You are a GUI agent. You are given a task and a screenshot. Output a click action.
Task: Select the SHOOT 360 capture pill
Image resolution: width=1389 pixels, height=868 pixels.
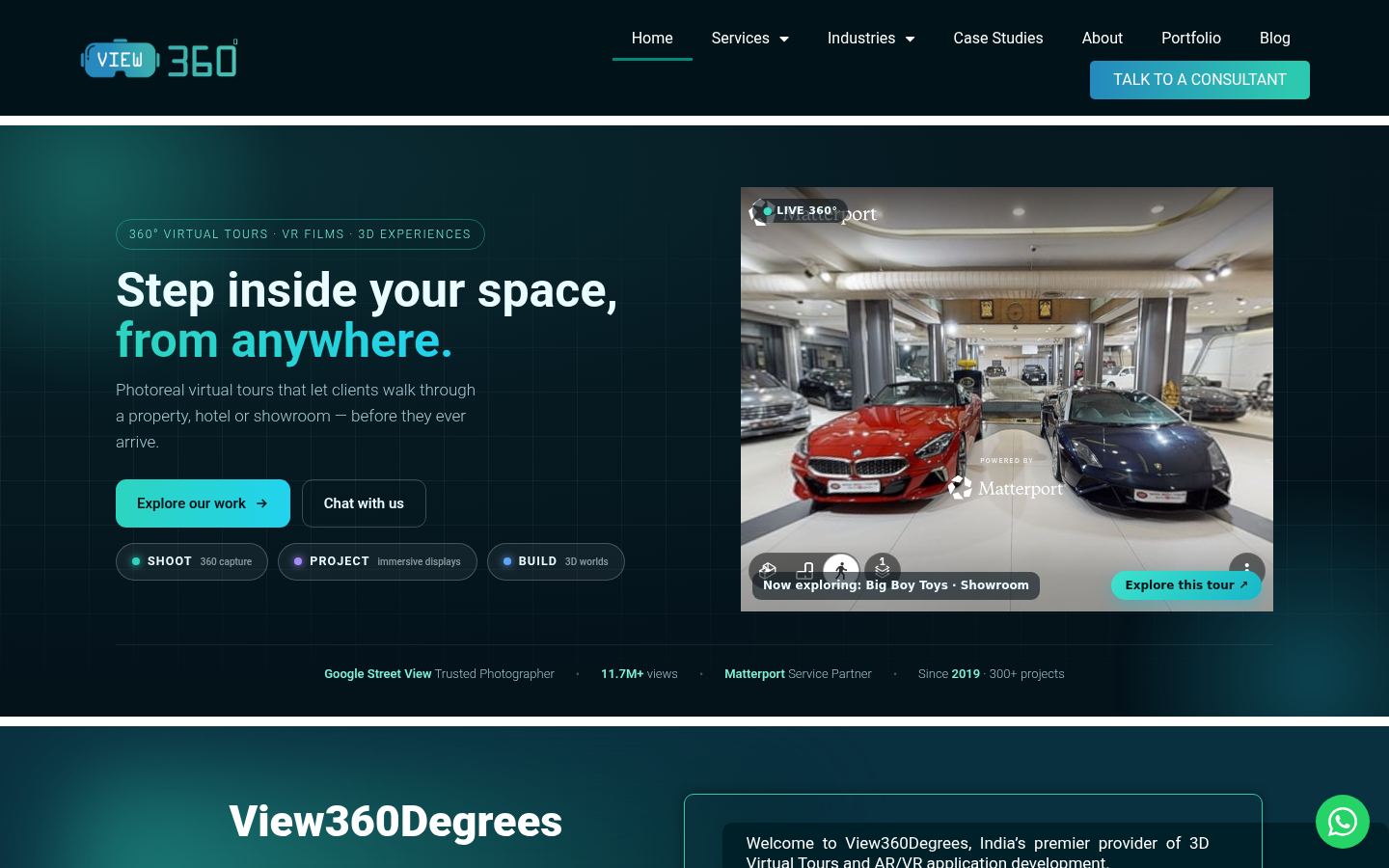192,561
